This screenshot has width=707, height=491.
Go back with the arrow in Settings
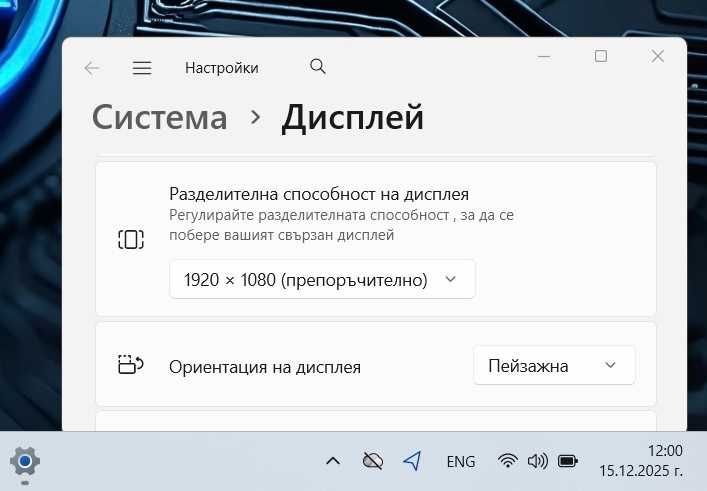92,68
